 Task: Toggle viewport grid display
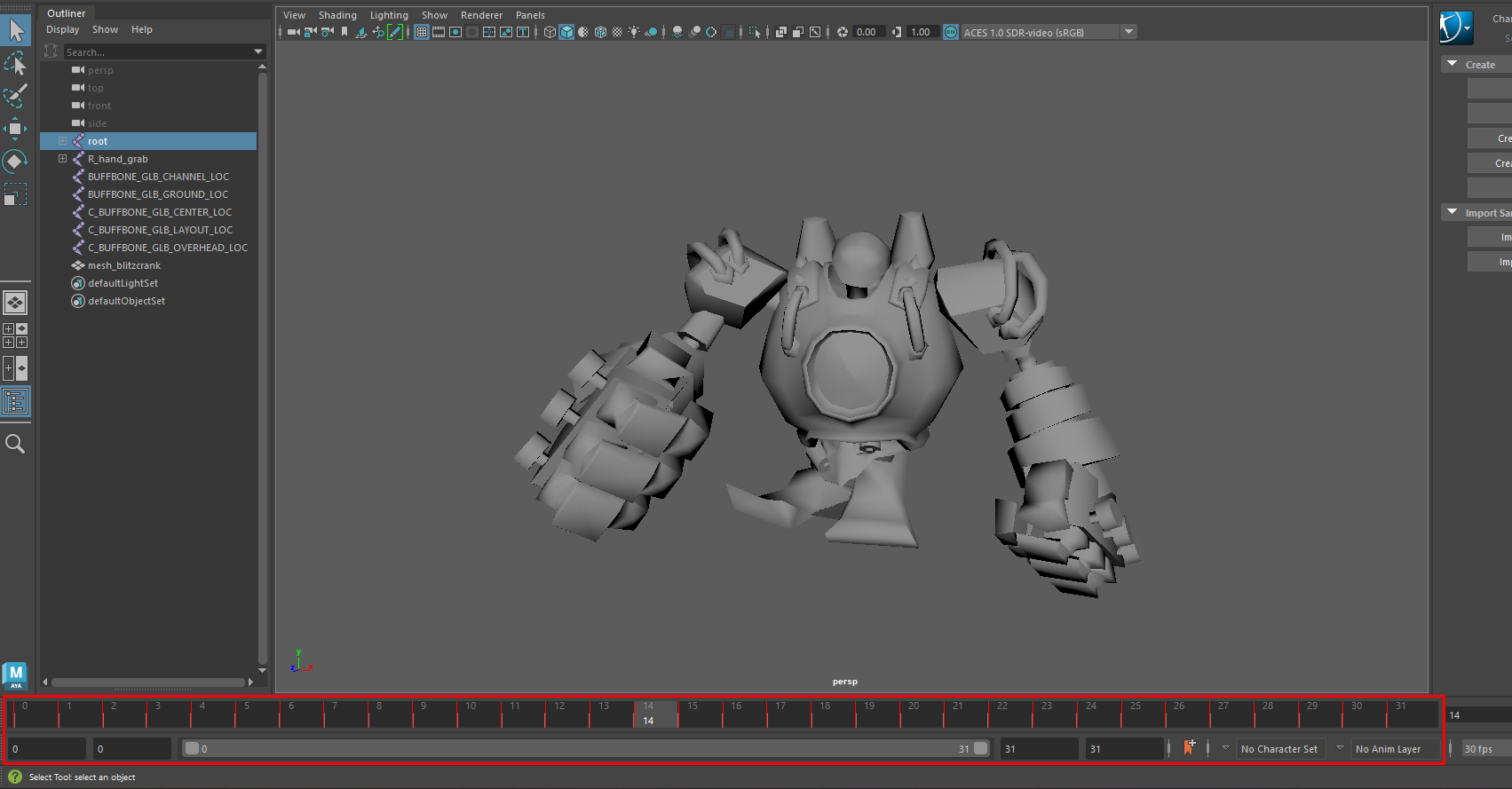click(x=422, y=32)
